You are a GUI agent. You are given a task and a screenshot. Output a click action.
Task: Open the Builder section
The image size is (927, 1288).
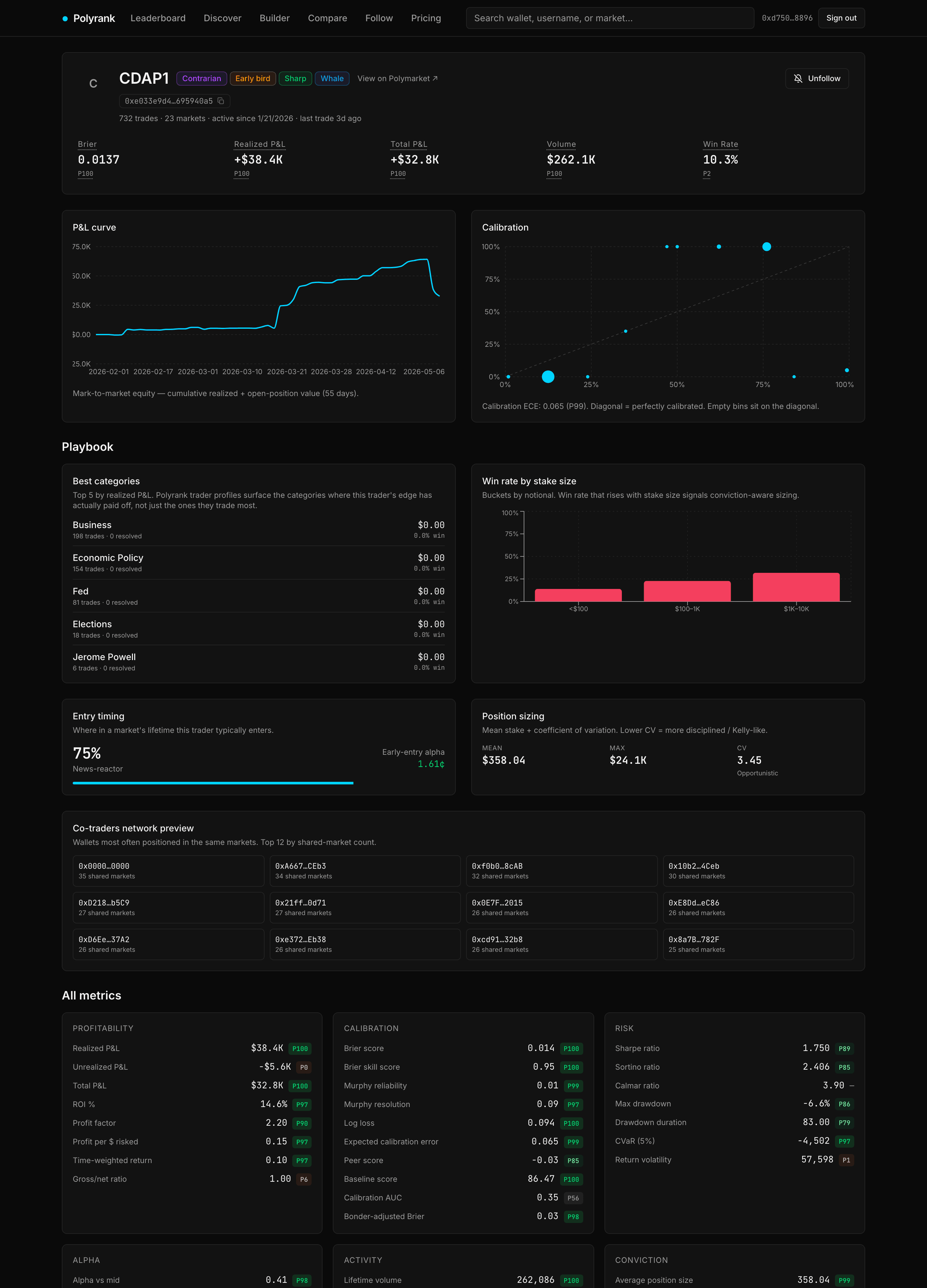(275, 18)
